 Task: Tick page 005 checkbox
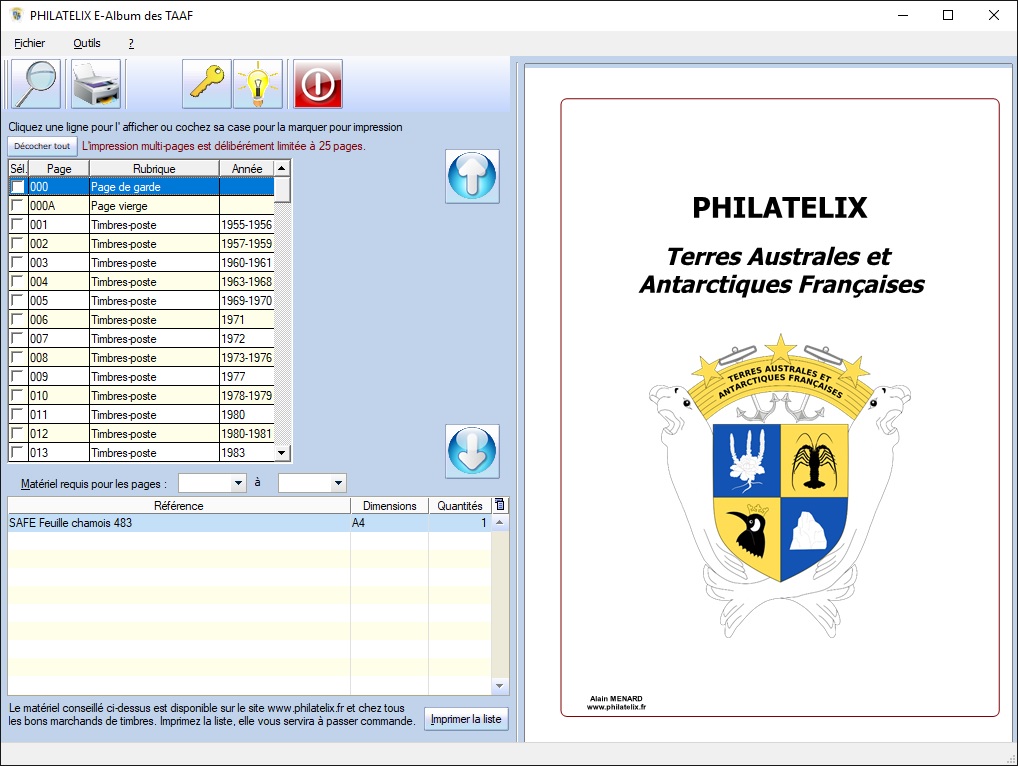click(18, 301)
